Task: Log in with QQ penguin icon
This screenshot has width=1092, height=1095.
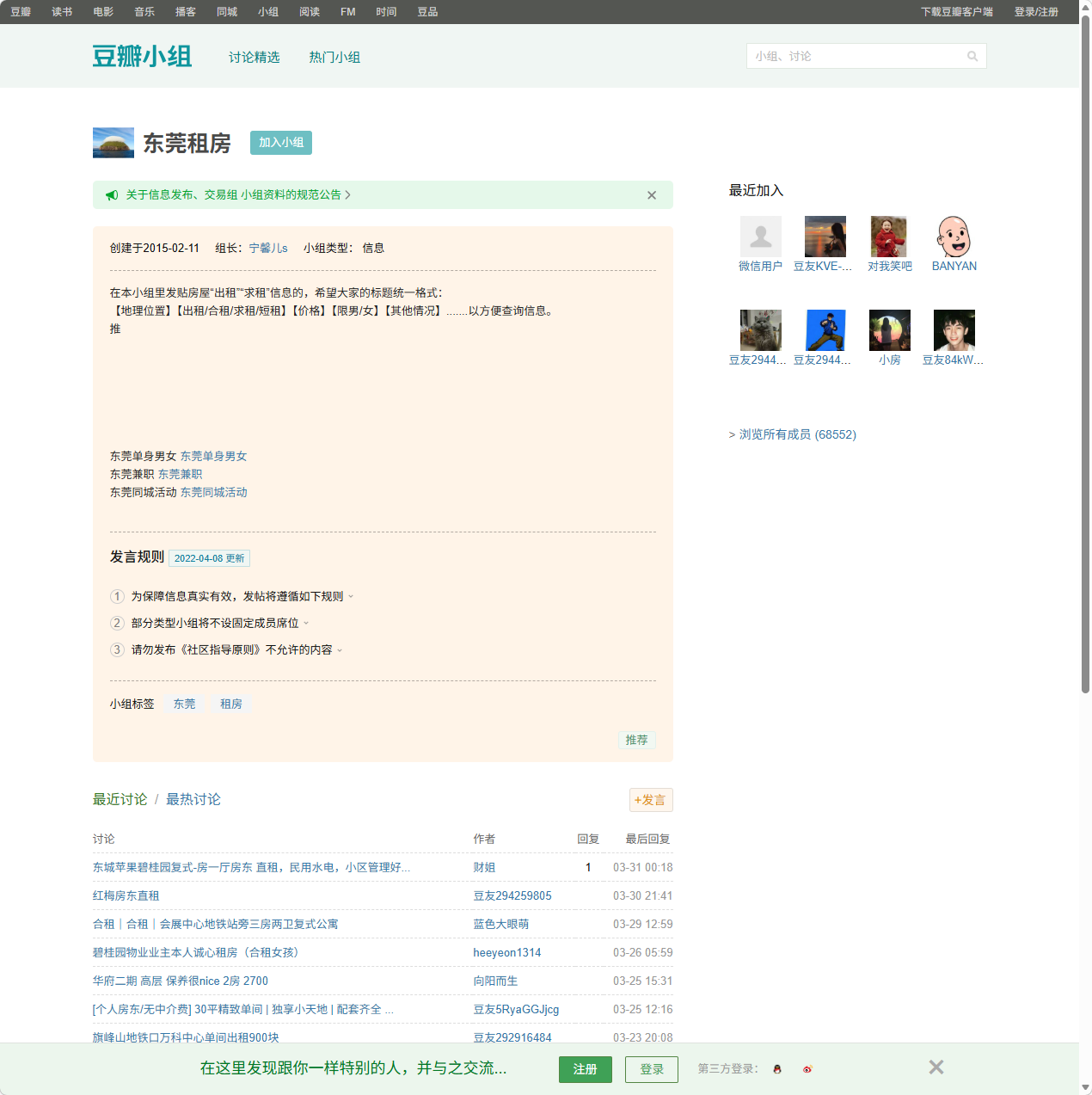Action: pyautogui.click(x=777, y=1069)
